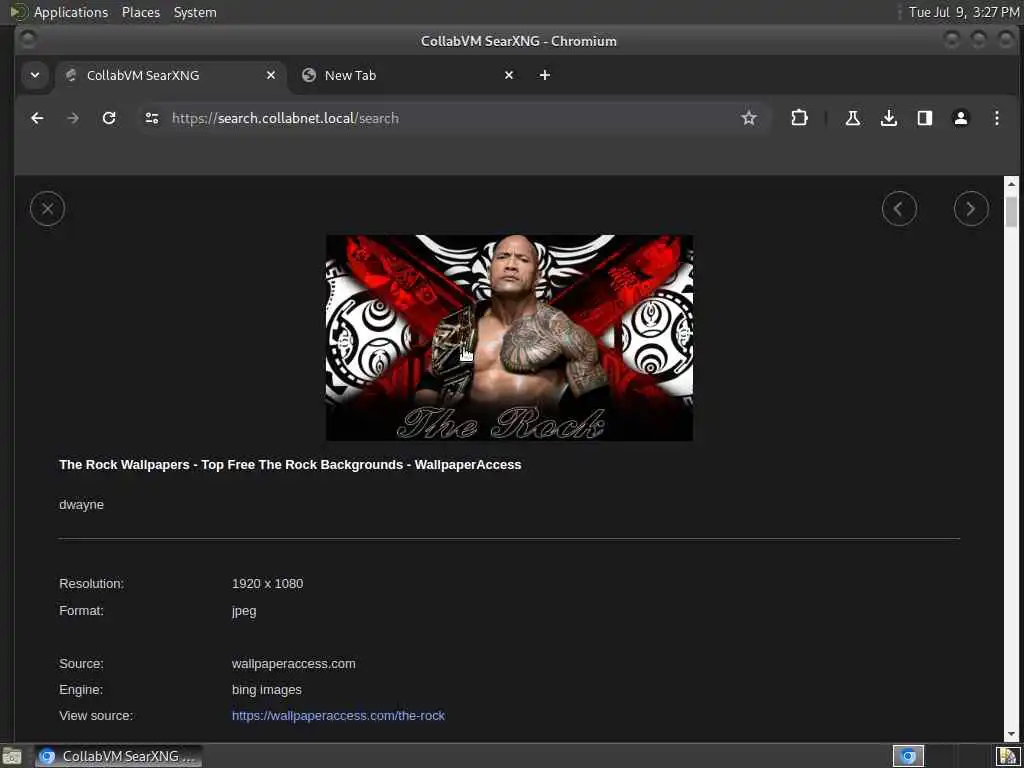Click the 'bing images' engine value
The image size is (1024, 768).
tap(266, 690)
